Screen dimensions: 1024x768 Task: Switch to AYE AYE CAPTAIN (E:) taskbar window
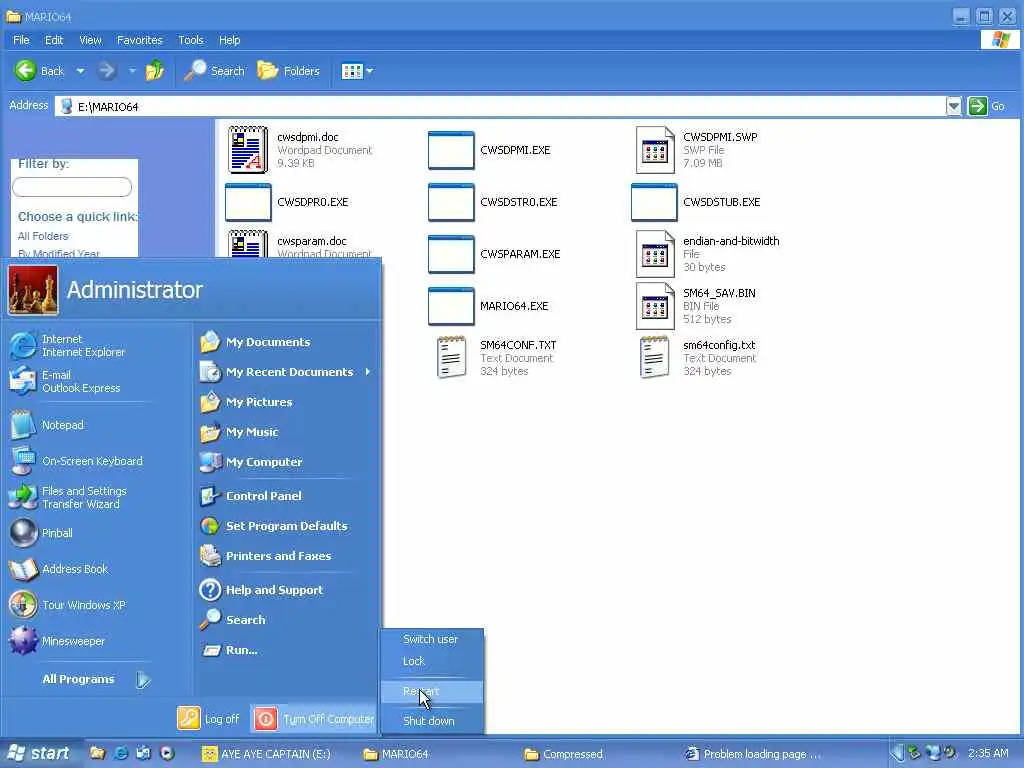click(x=266, y=754)
